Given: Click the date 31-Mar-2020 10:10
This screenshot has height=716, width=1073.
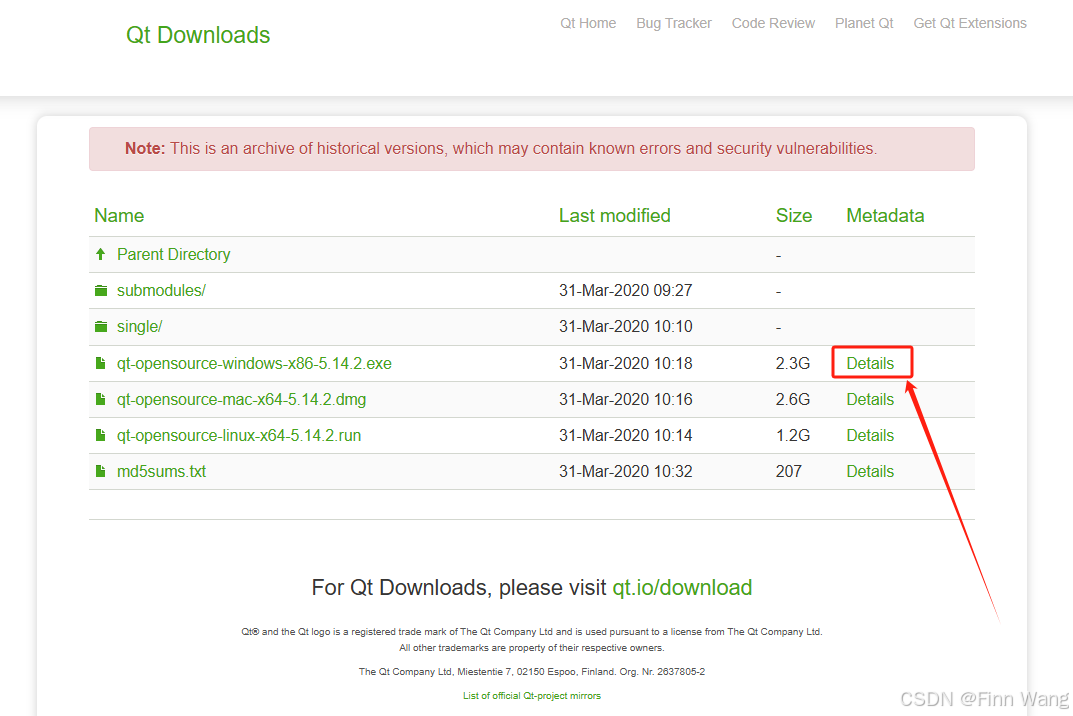Looking at the screenshot, I should pyautogui.click(x=625, y=327).
